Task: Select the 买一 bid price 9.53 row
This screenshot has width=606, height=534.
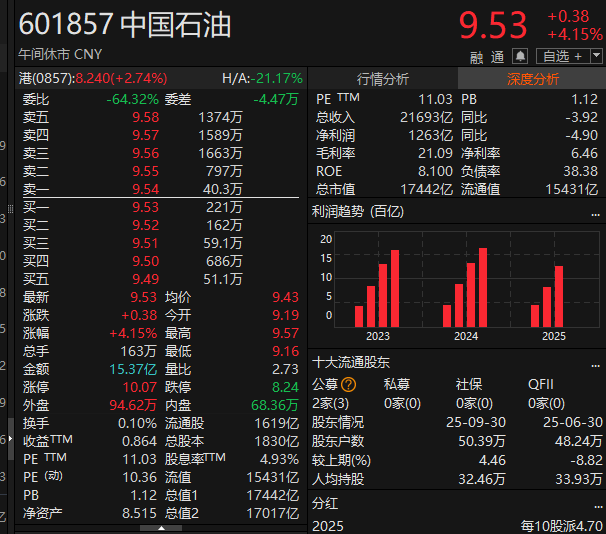Action: (145, 207)
